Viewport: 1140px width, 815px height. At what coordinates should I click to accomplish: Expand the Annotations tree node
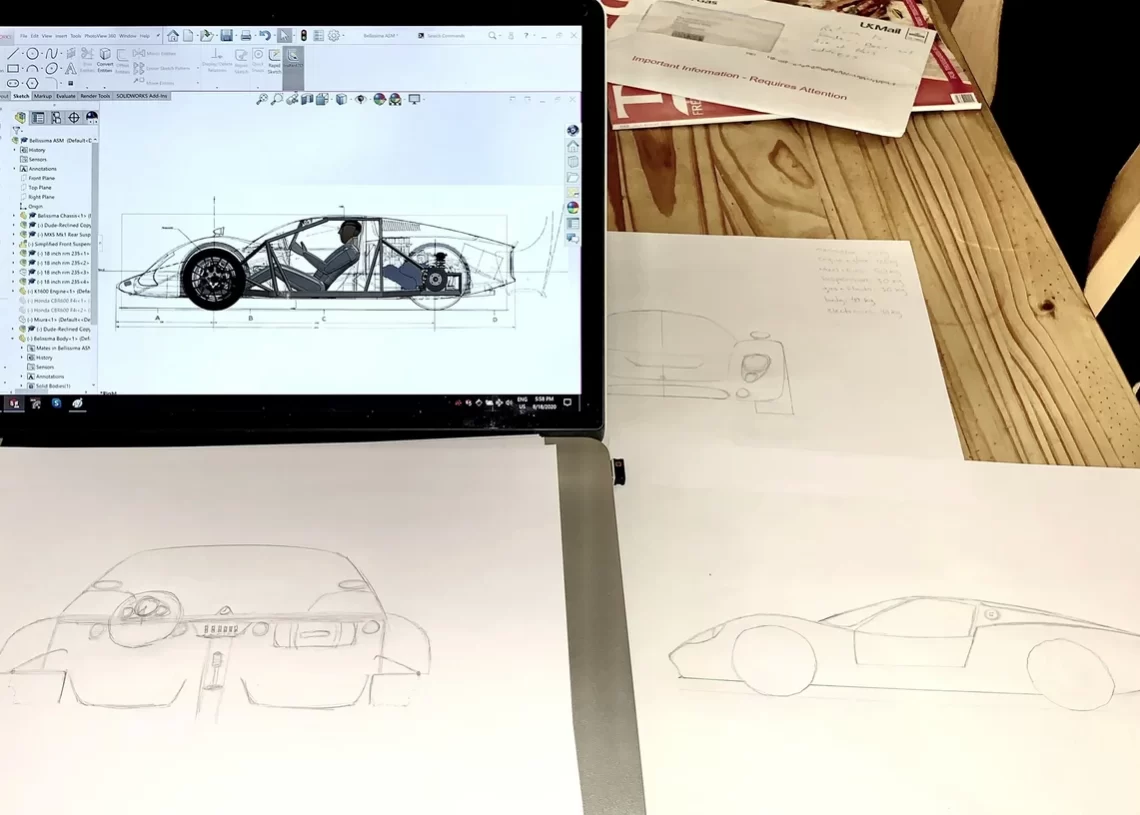click(14, 169)
